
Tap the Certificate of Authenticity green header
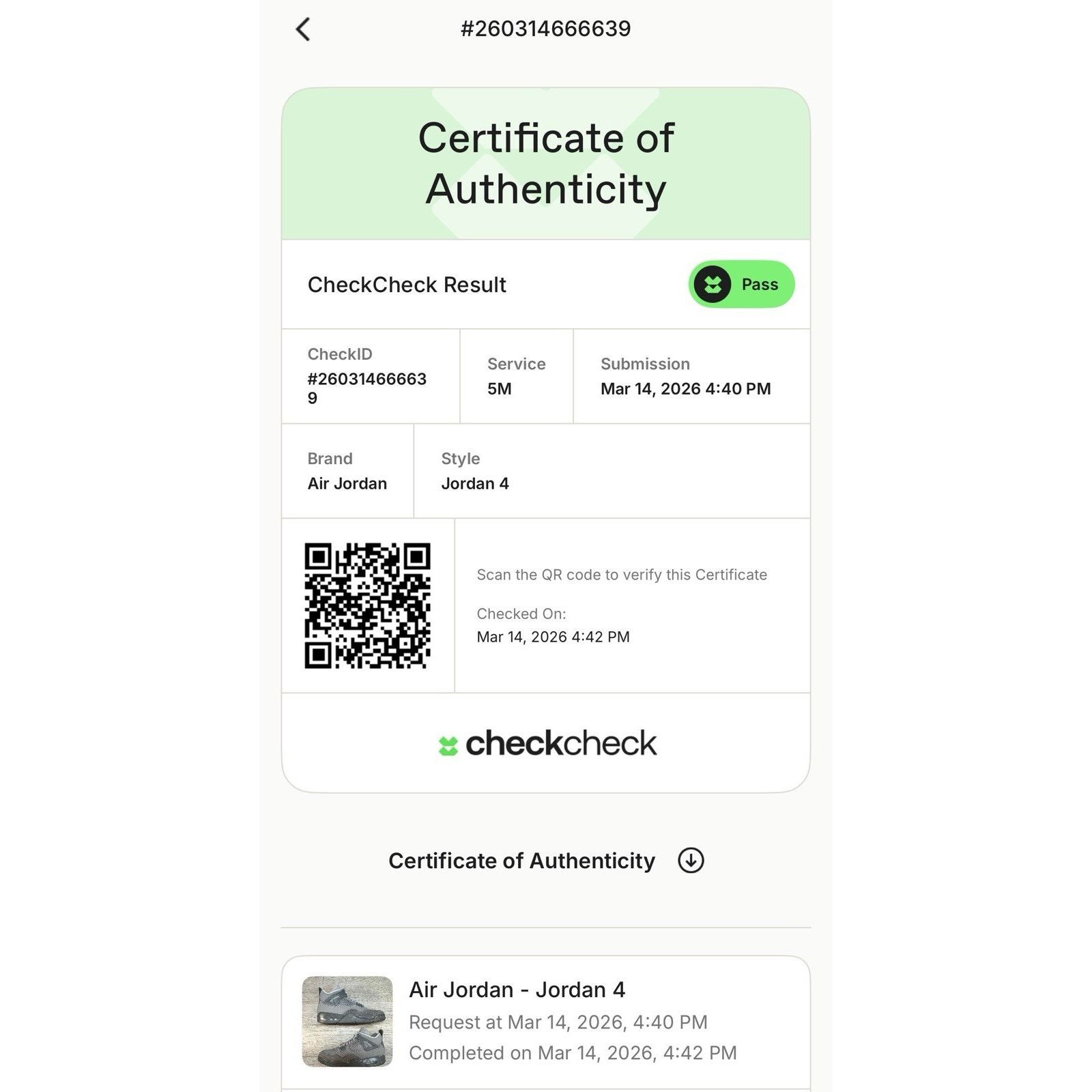546,164
